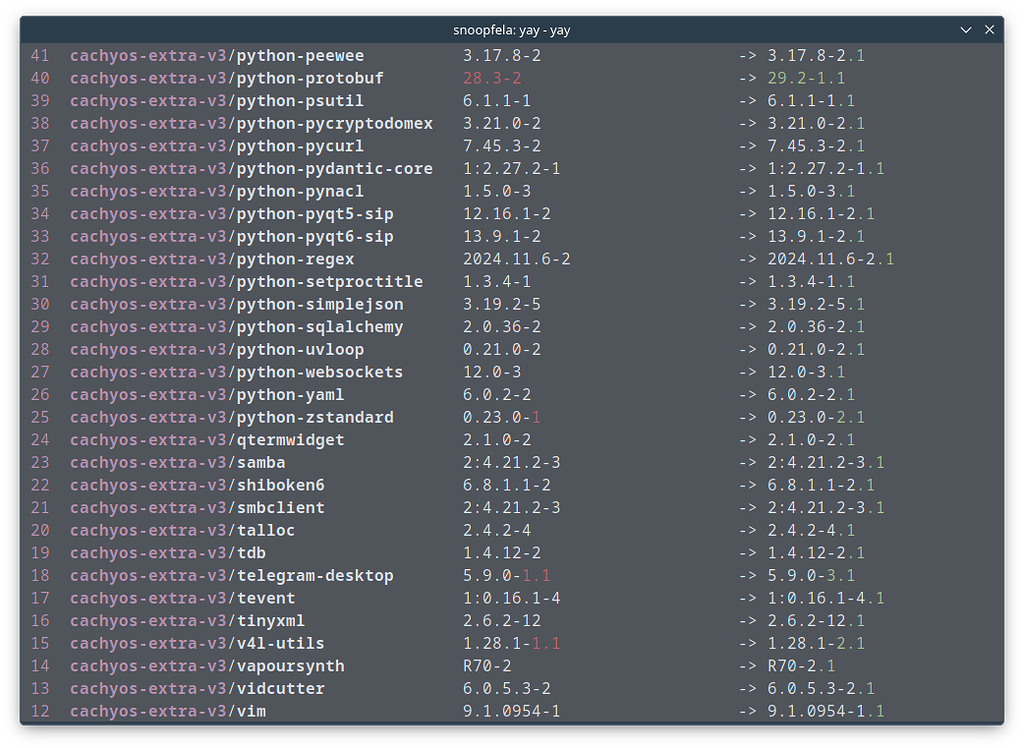Select package name vidcutter
The height and width of the screenshot is (748, 1024).
(281, 689)
